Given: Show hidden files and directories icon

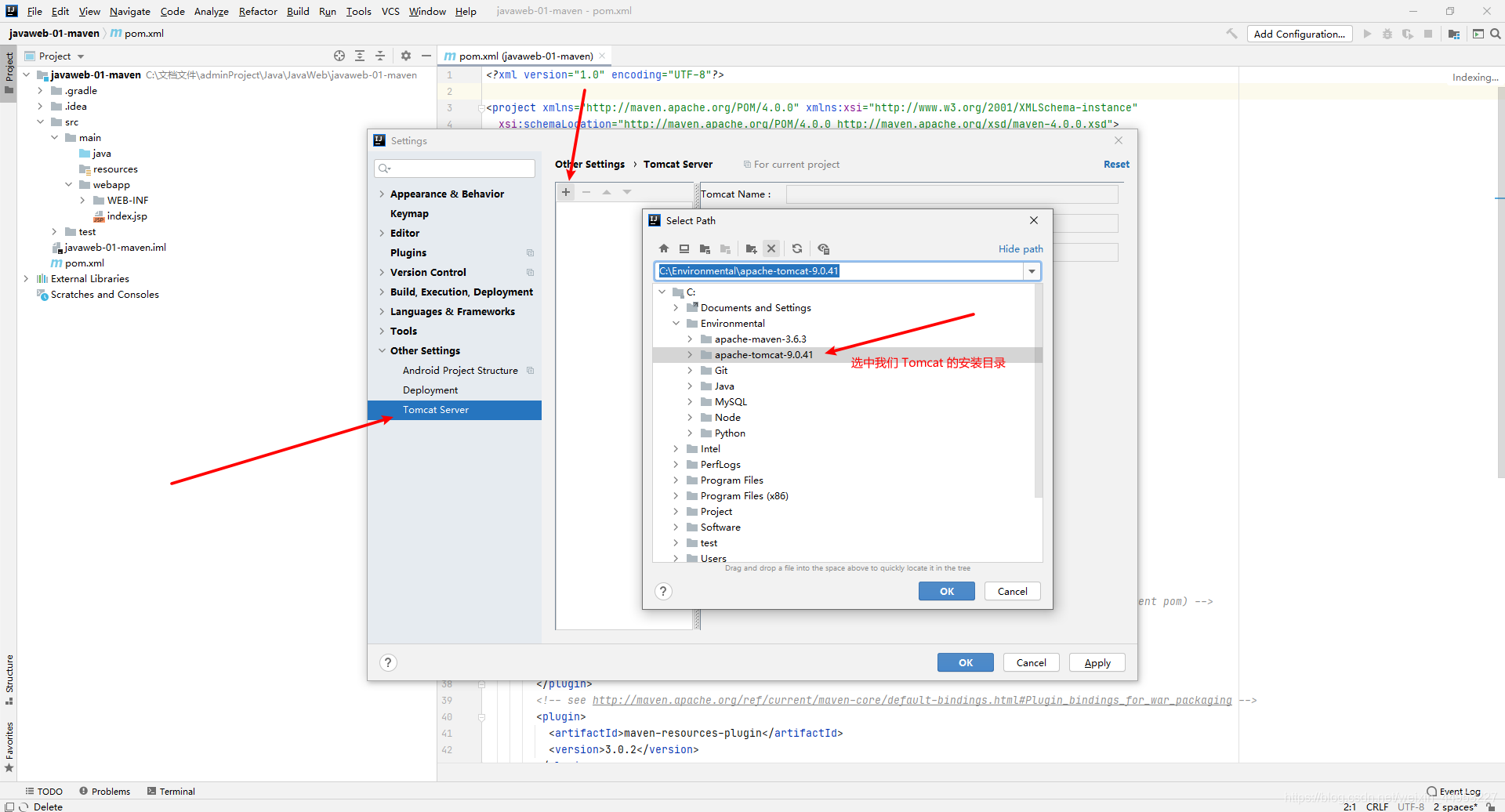Looking at the screenshot, I should tap(823, 248).
